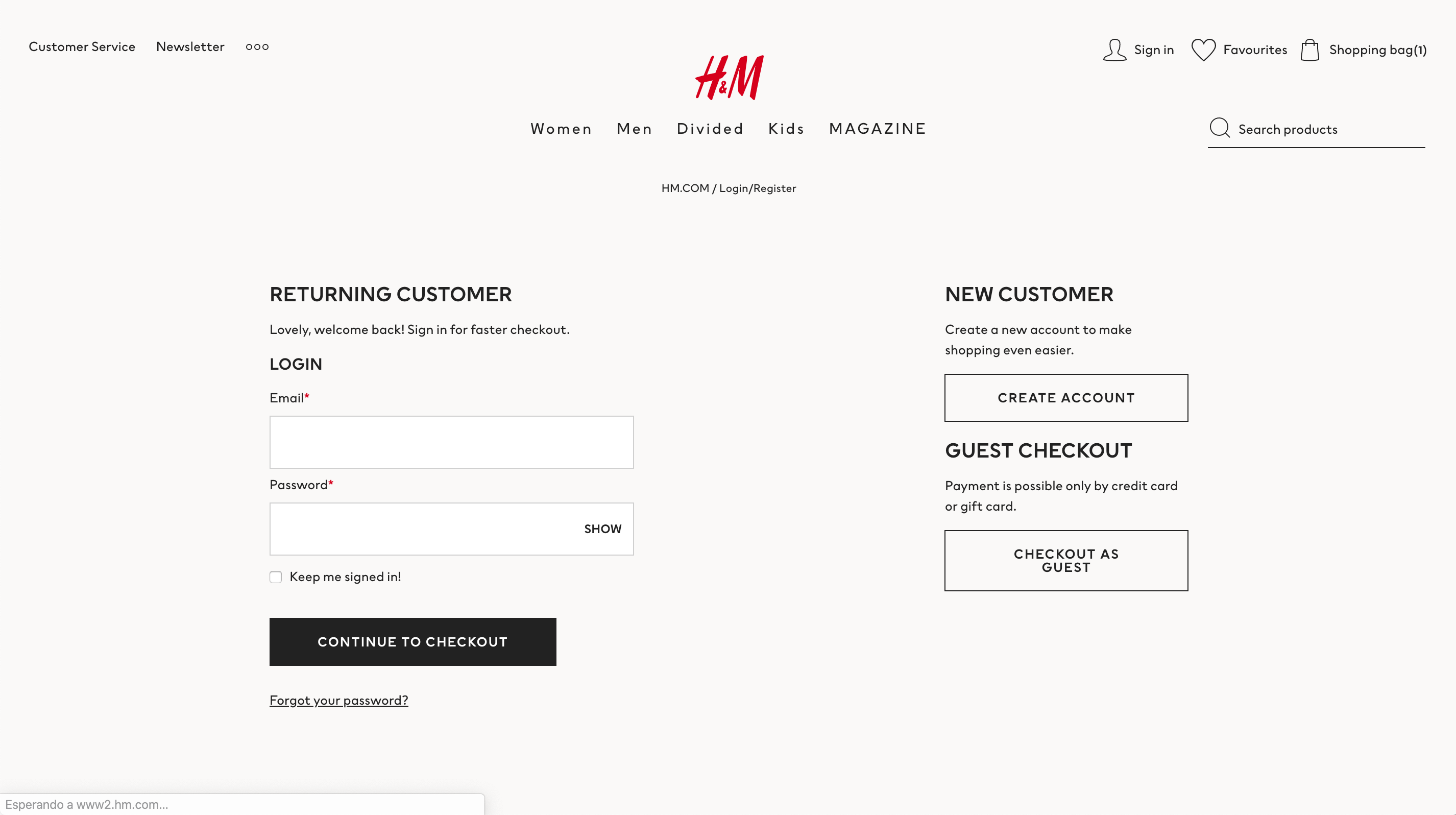
Task: Open the Kids section
Action: (x=786, y=128)
